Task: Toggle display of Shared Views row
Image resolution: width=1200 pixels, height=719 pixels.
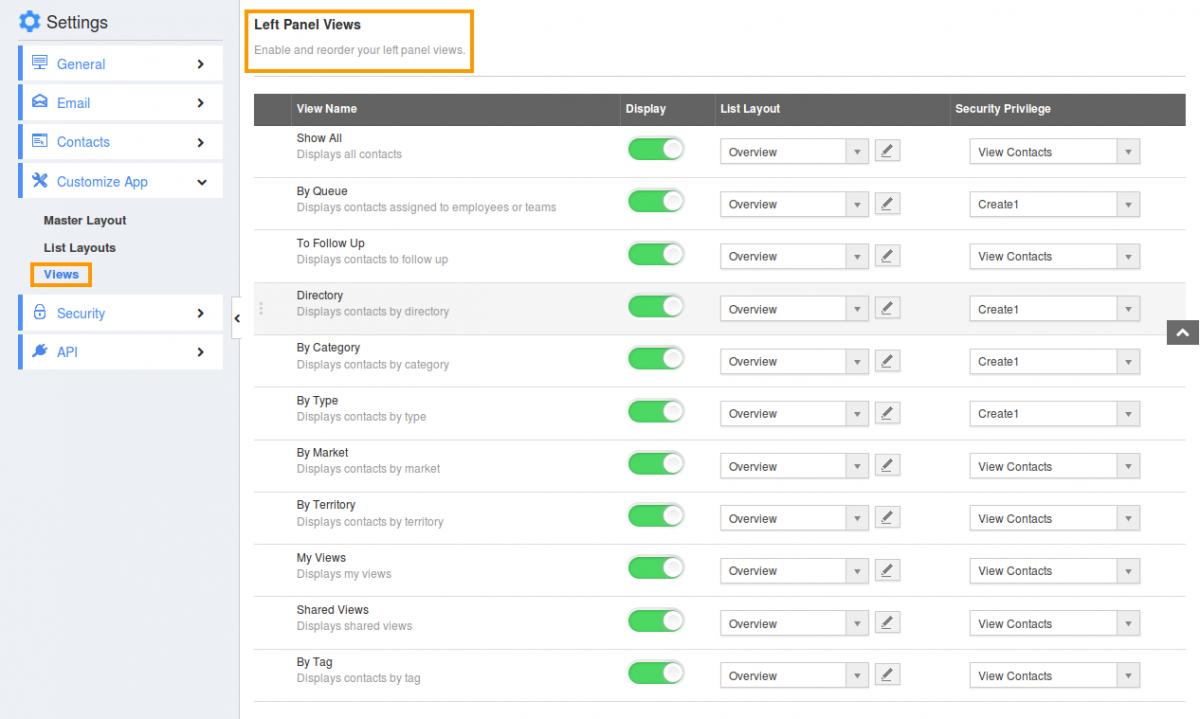Action: (x=656, y=620)
